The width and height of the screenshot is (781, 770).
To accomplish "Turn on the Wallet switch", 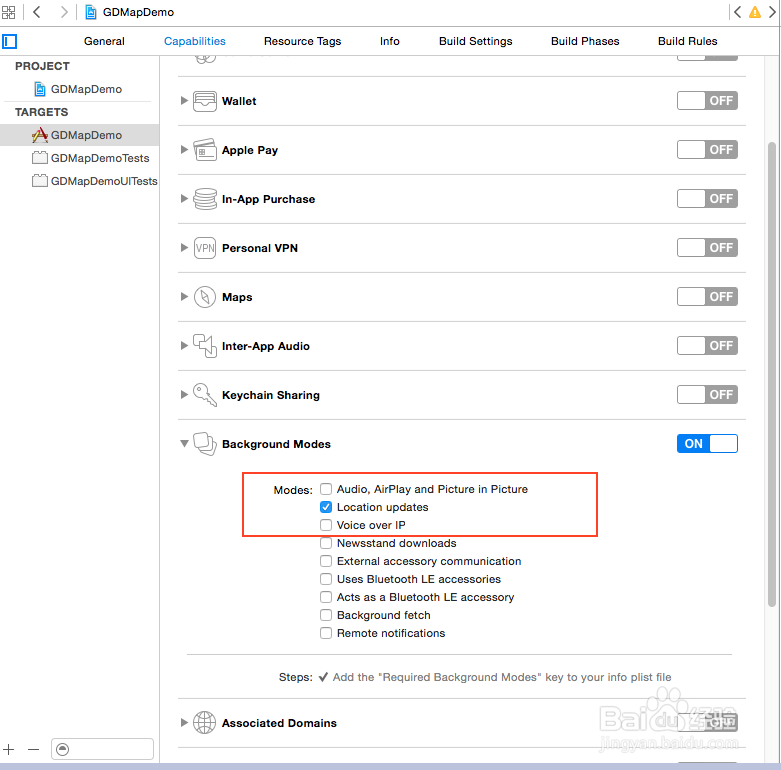I will [x=707, y=101].
